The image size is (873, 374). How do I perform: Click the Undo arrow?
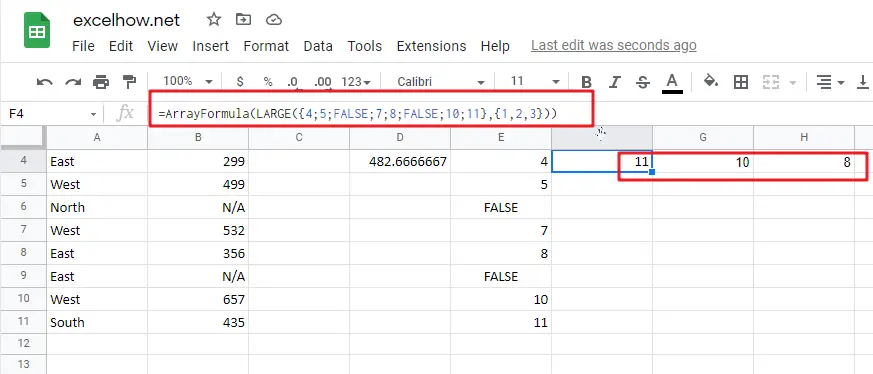[45, 82]
